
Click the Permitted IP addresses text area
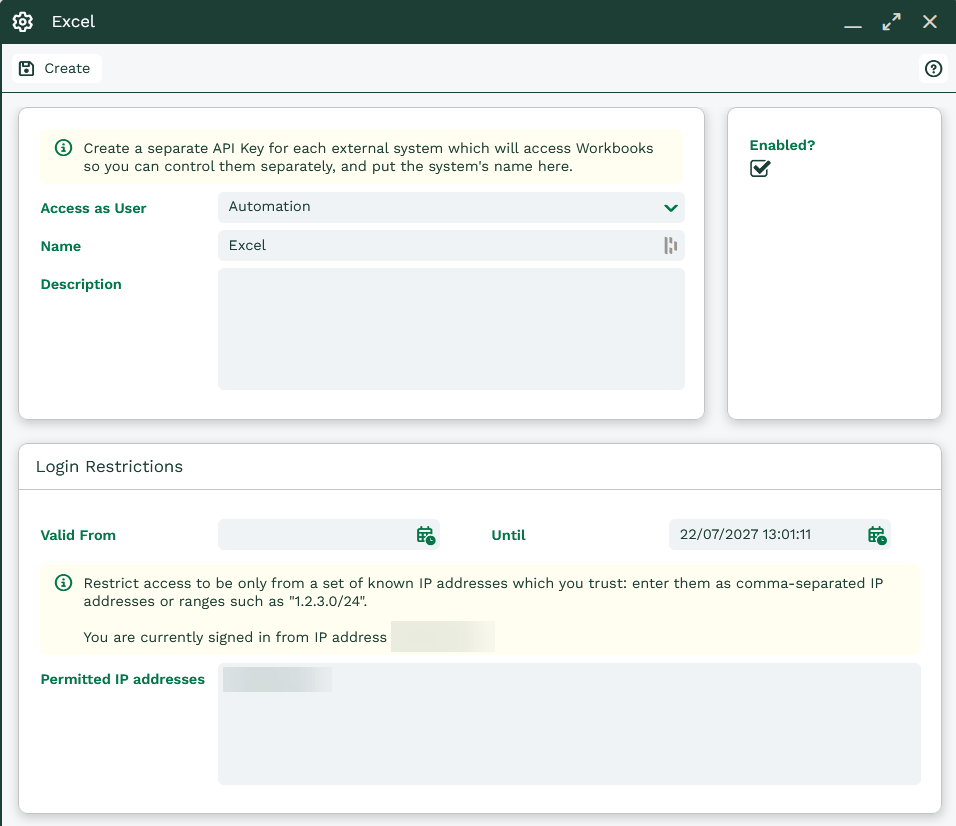click(569, 724)
